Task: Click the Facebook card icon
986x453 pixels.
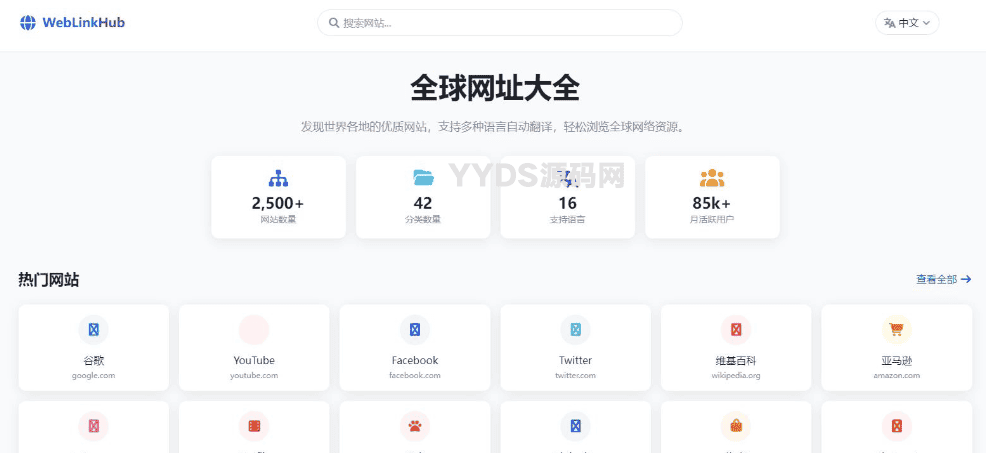Action: click(x=415, y=330)
